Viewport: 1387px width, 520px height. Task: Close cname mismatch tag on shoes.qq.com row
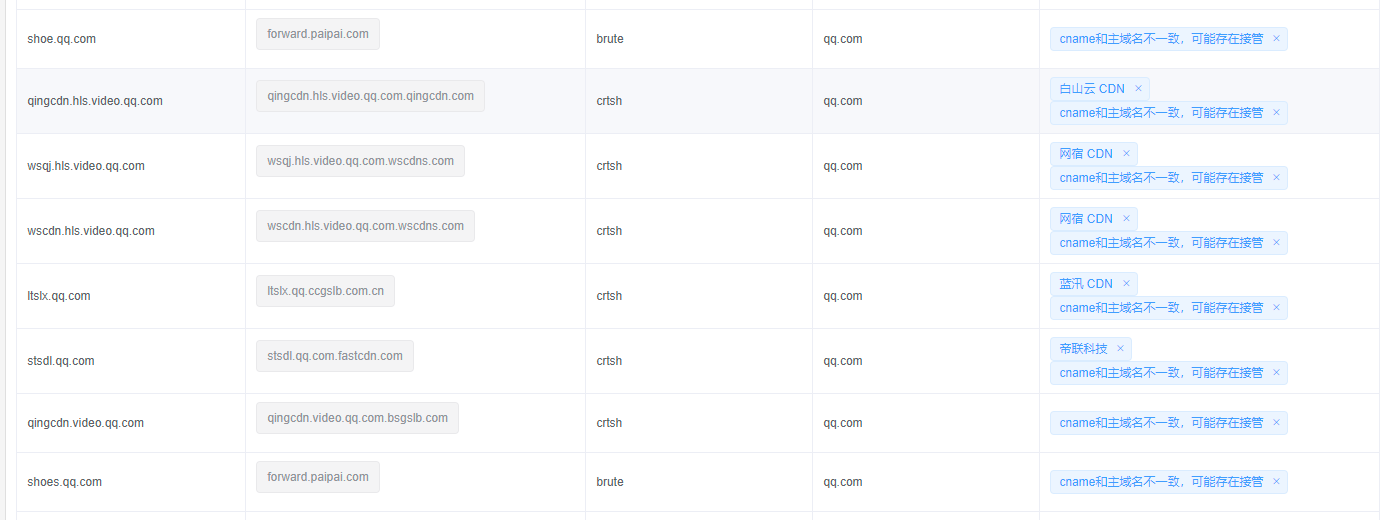click(1276, 482)
